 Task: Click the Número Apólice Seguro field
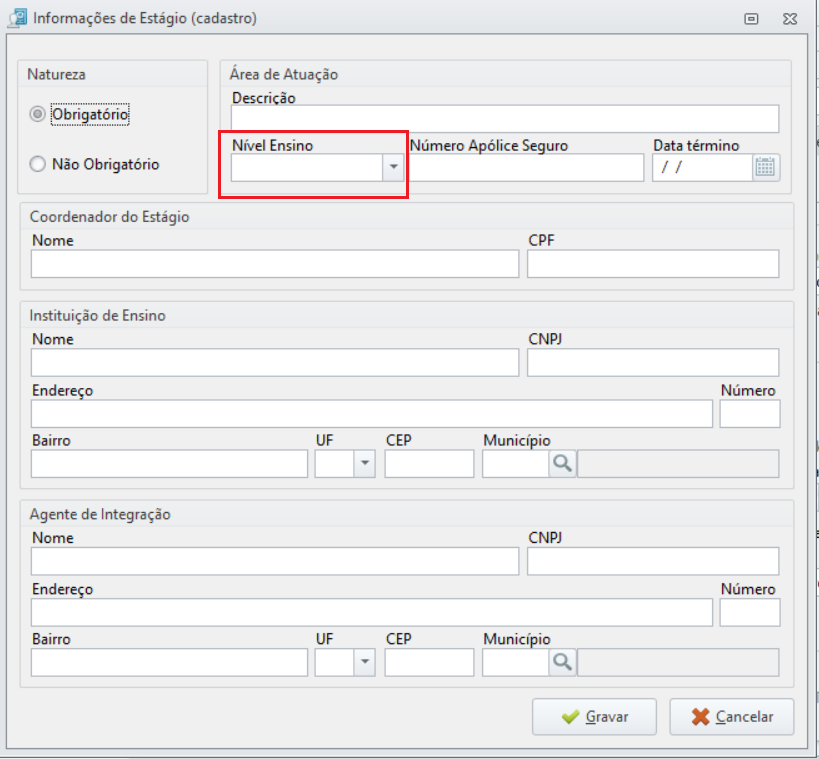(x=526, y=168)
